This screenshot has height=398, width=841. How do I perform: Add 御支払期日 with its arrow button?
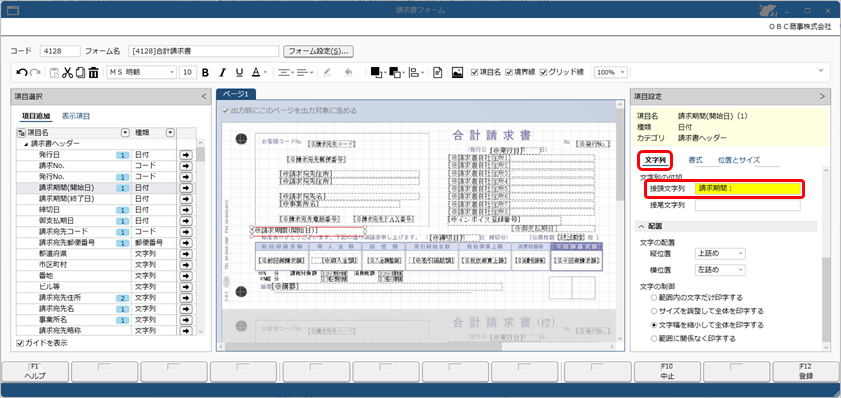186,220
